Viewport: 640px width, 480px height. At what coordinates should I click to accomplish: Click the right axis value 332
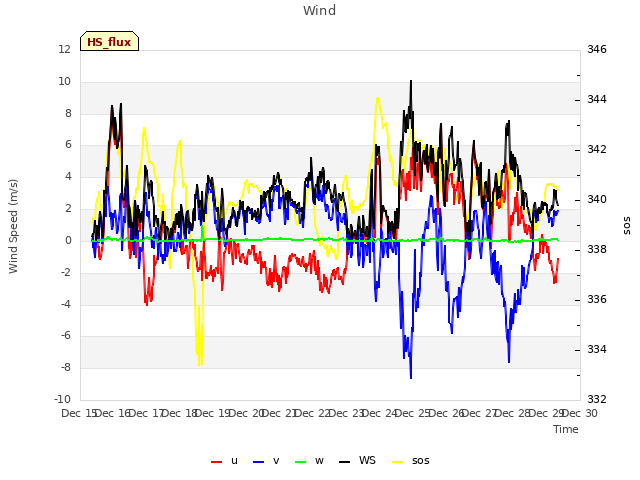(597, 399)
